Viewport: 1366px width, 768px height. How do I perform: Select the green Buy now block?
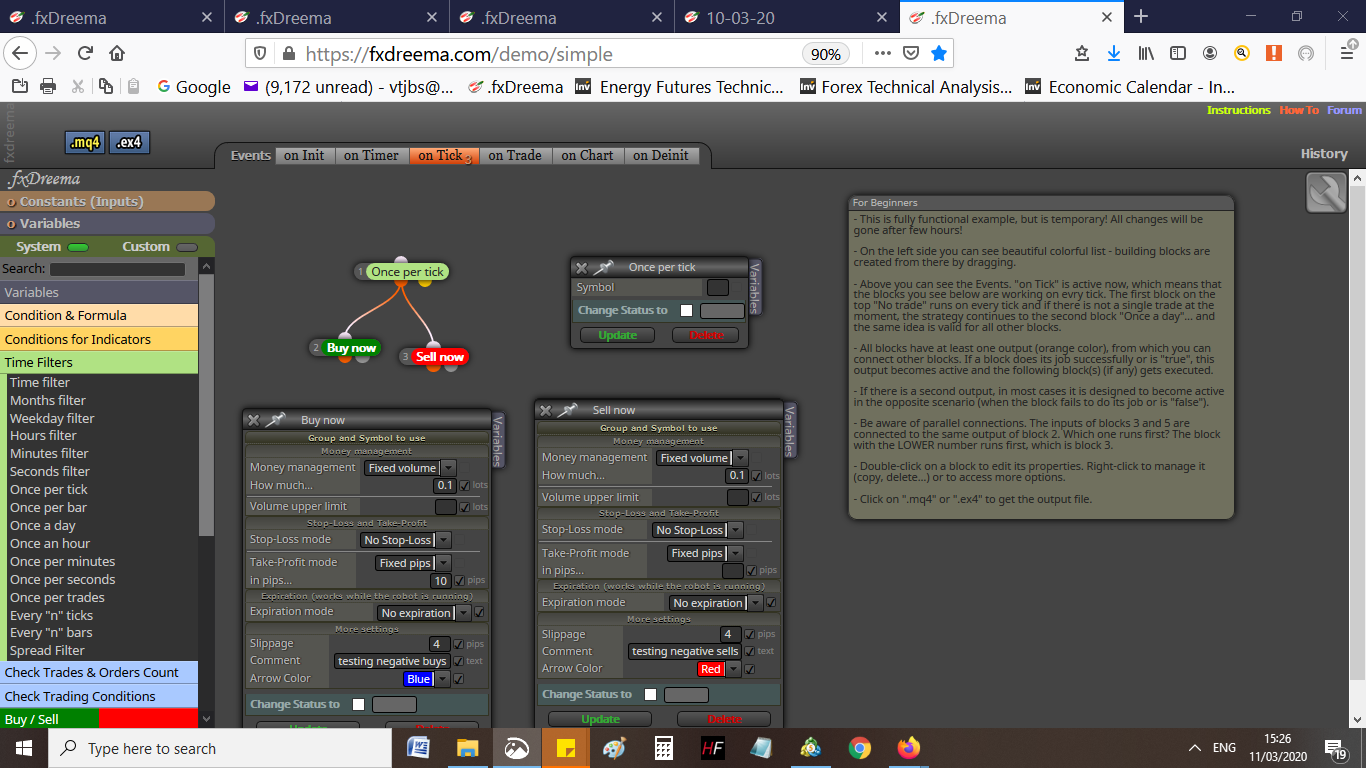(351, 348)
